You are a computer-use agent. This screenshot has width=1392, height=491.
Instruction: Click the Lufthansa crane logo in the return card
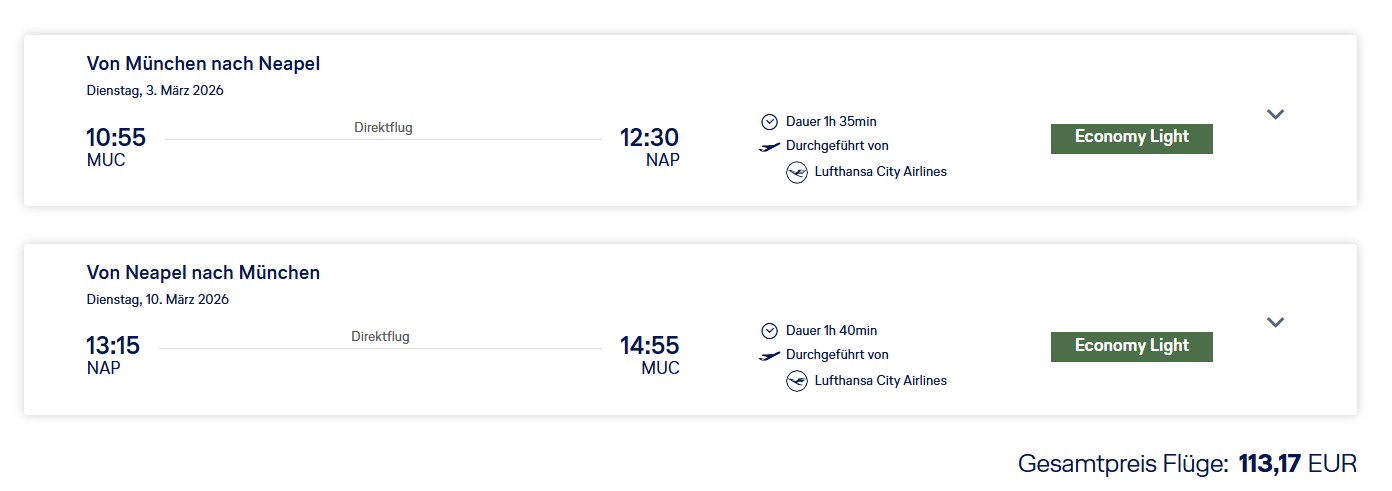797,381
